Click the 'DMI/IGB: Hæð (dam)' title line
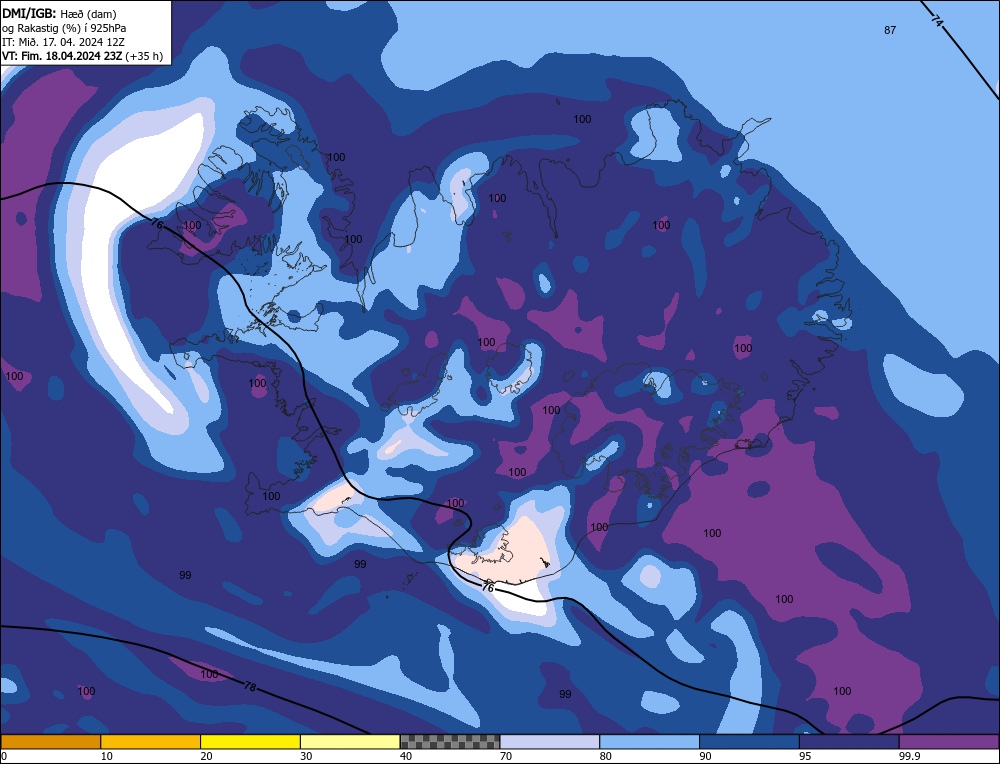The width and height of the screenshot is (1000, 764). click(59, 14)
